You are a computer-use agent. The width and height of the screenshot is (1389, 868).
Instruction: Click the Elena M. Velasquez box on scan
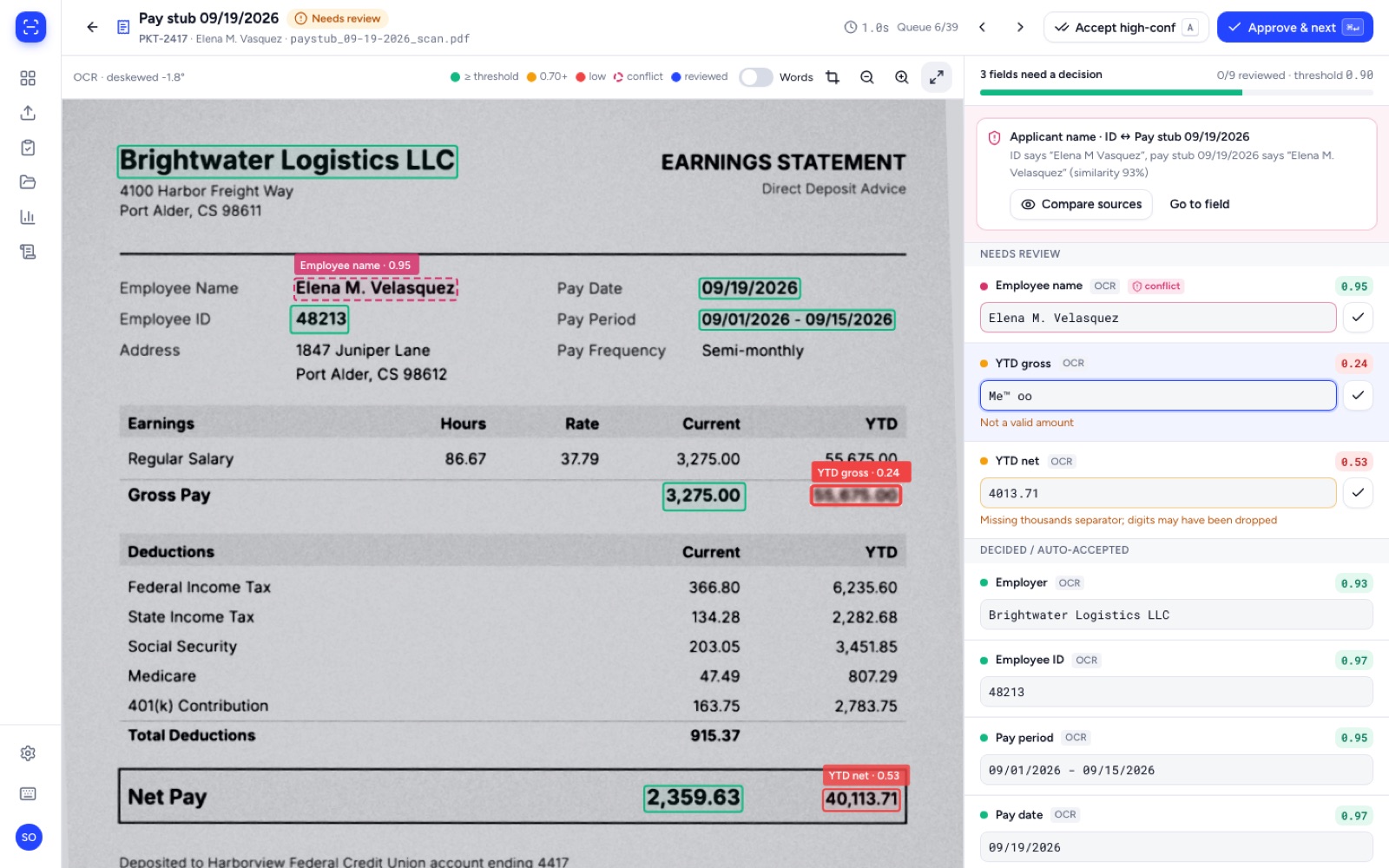point(375,288)
